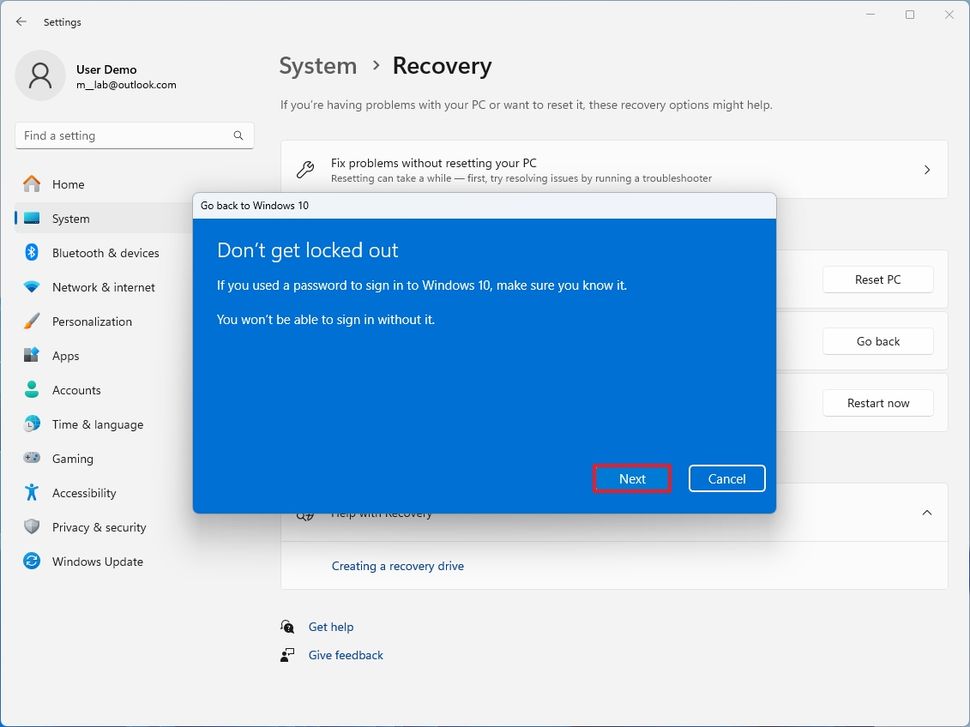Open Creating a recovery drive link
This screenshot has width=970, height=727.
pyautogui.click(x=397, y=565)
